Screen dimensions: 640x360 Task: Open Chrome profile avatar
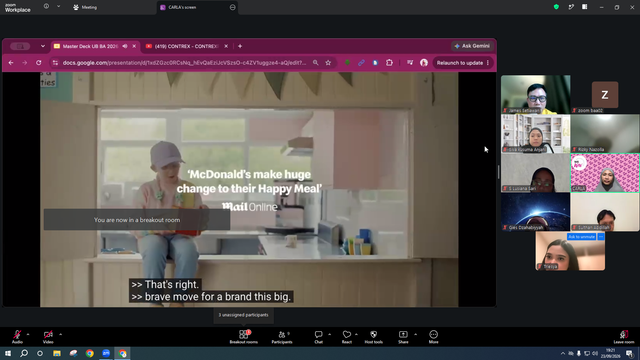pyautogui.click(x=424, y=63)
